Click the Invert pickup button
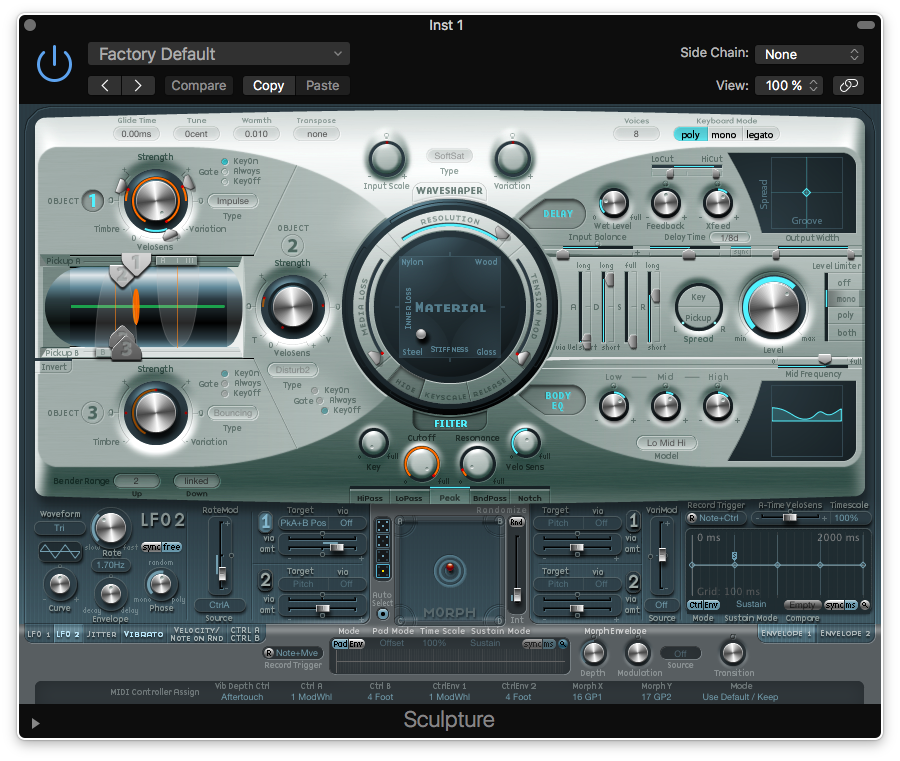This screenshot has width=900, height=761. pos(54,367)
